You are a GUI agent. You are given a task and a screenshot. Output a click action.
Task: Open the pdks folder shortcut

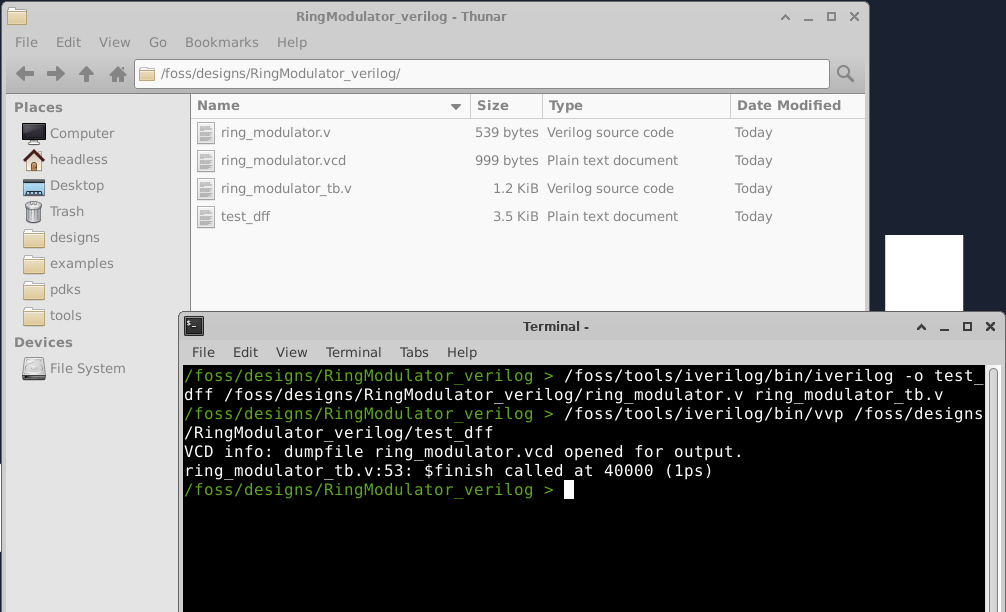pyautogui.click(x=65, y=289)
